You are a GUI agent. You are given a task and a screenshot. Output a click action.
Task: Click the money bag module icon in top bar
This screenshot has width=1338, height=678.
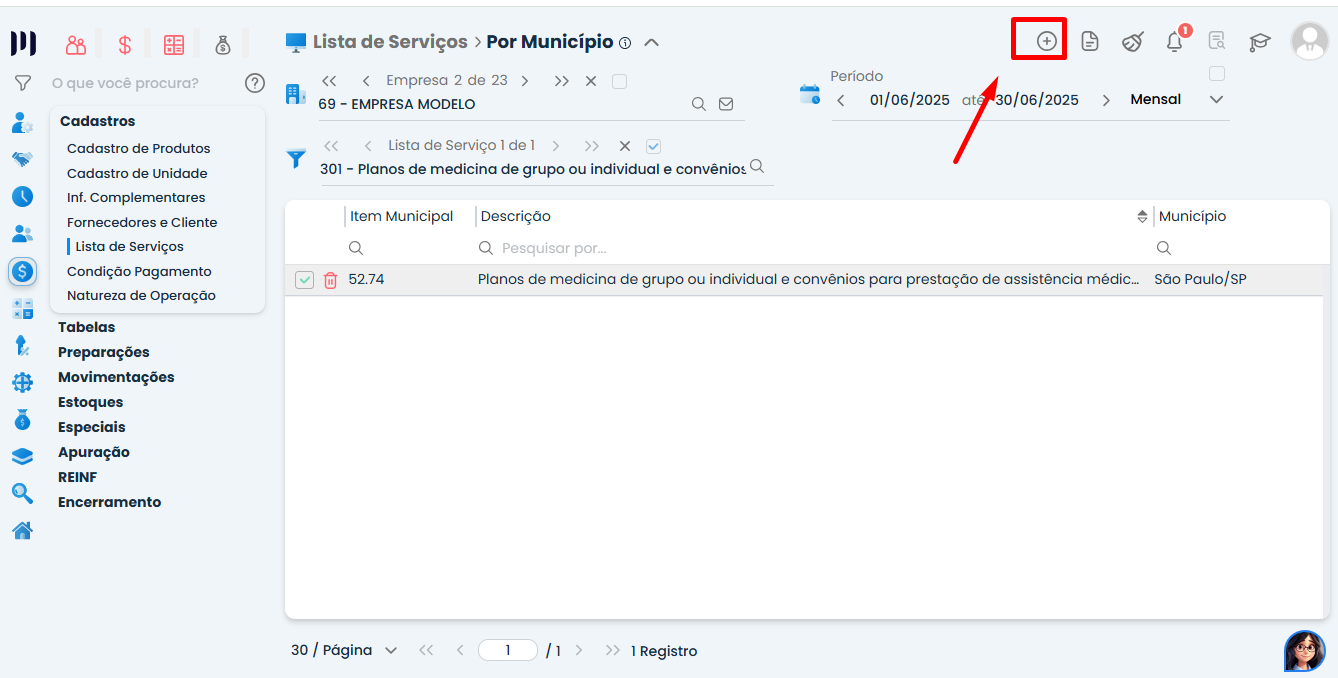coord(223,44)
